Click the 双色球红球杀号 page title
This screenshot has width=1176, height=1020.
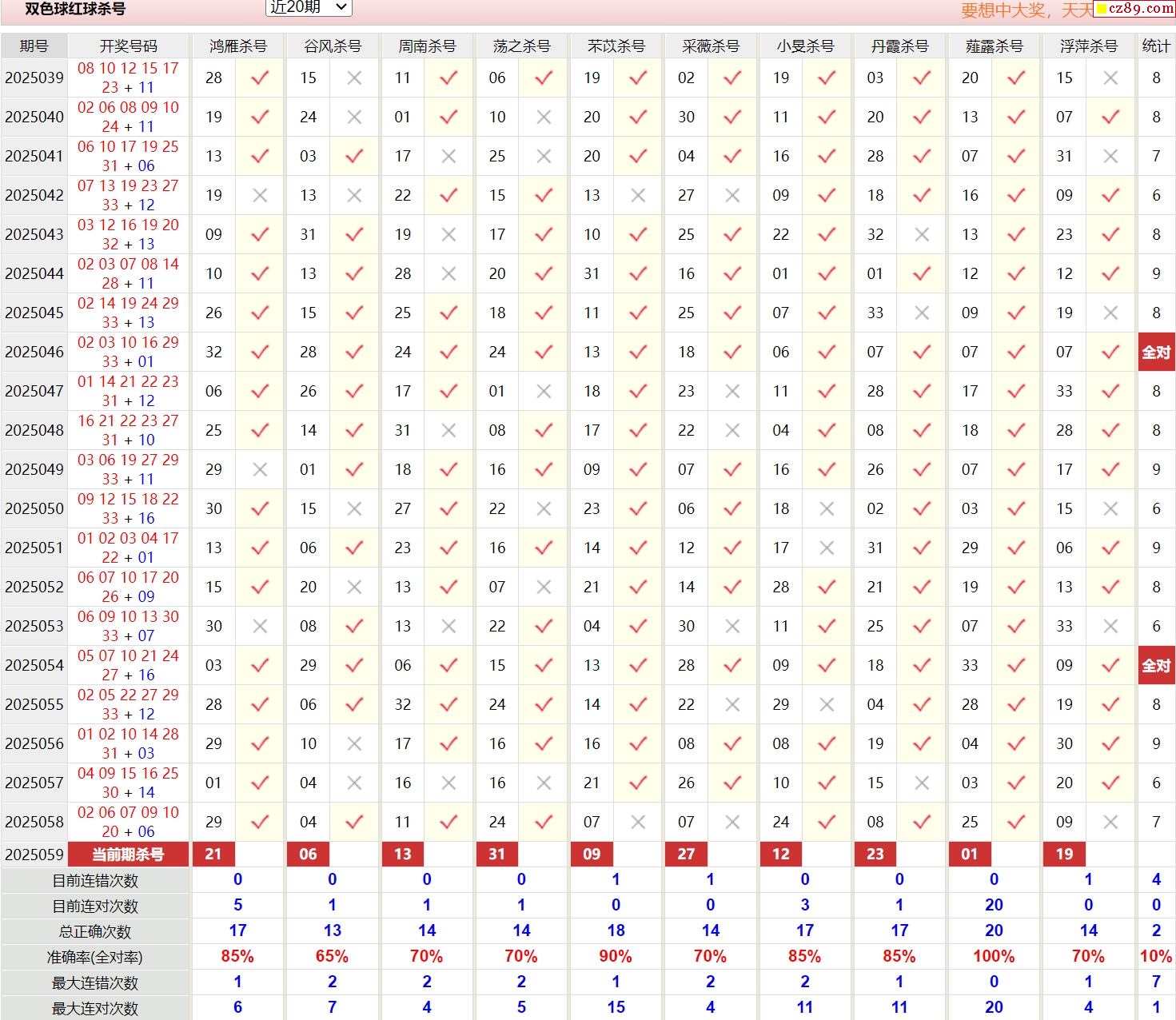coord(75,9)
